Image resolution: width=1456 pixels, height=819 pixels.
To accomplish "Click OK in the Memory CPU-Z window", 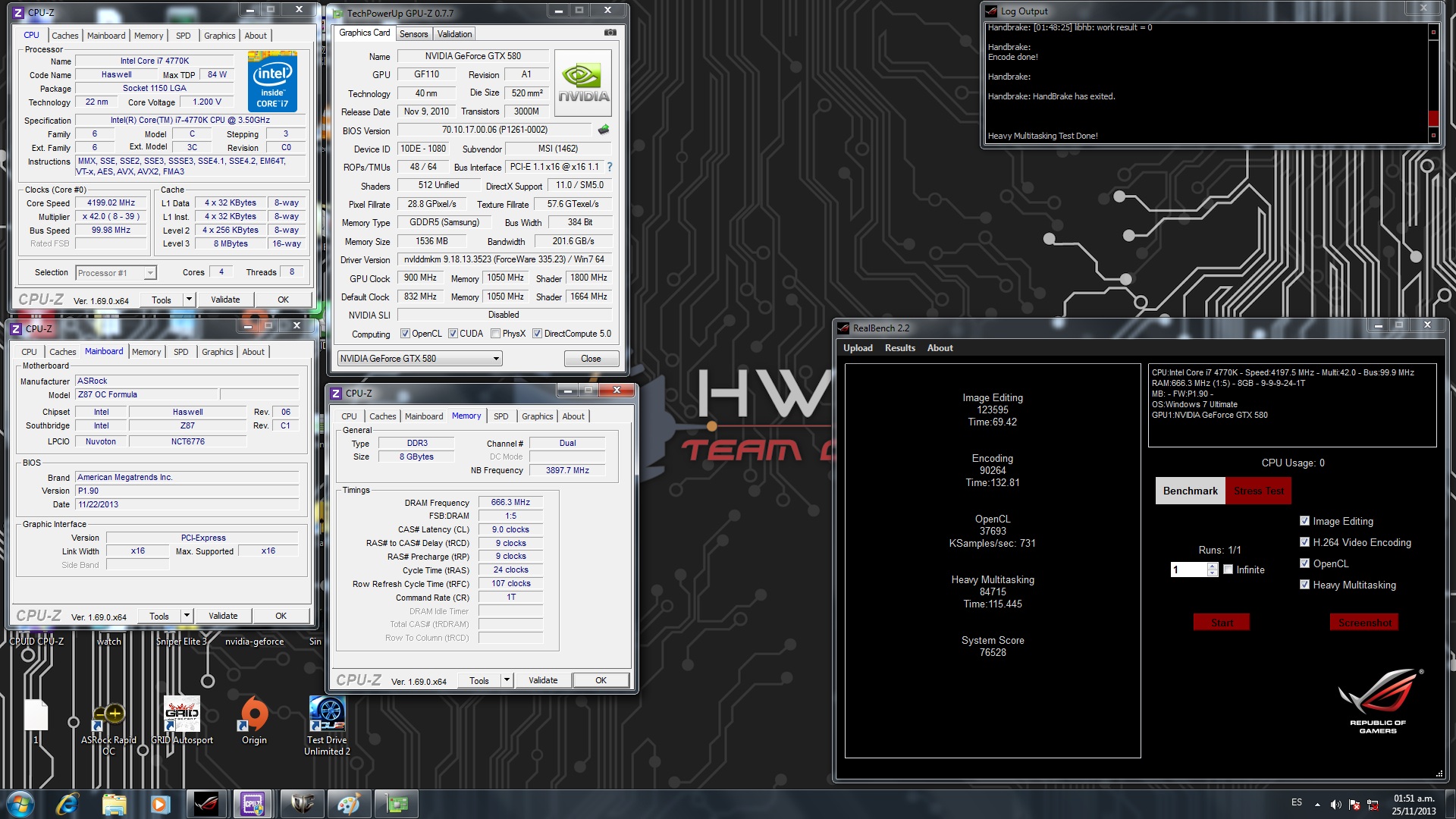I will point(601,680).
